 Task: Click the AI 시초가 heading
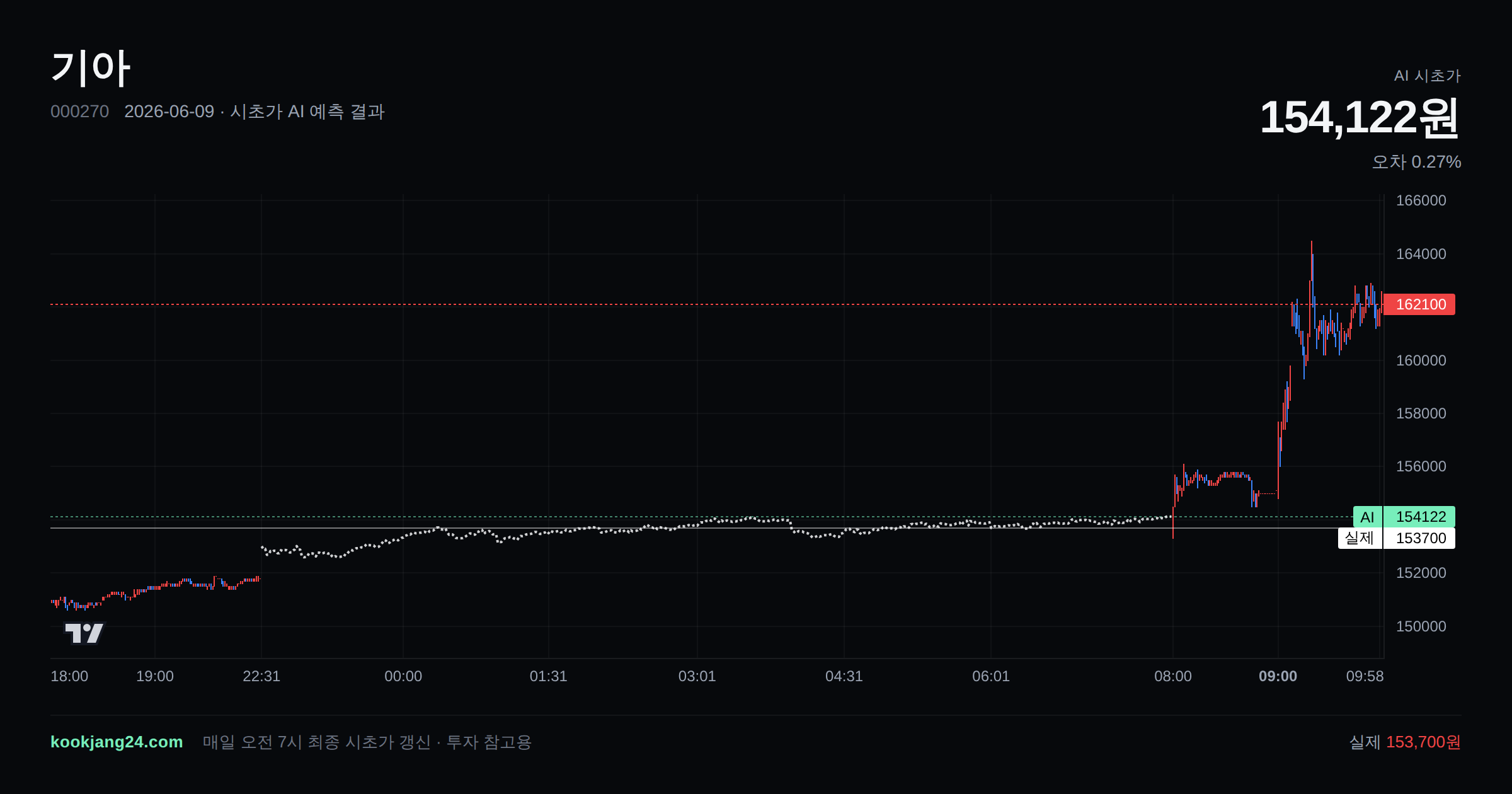(x=1428, y=76)
